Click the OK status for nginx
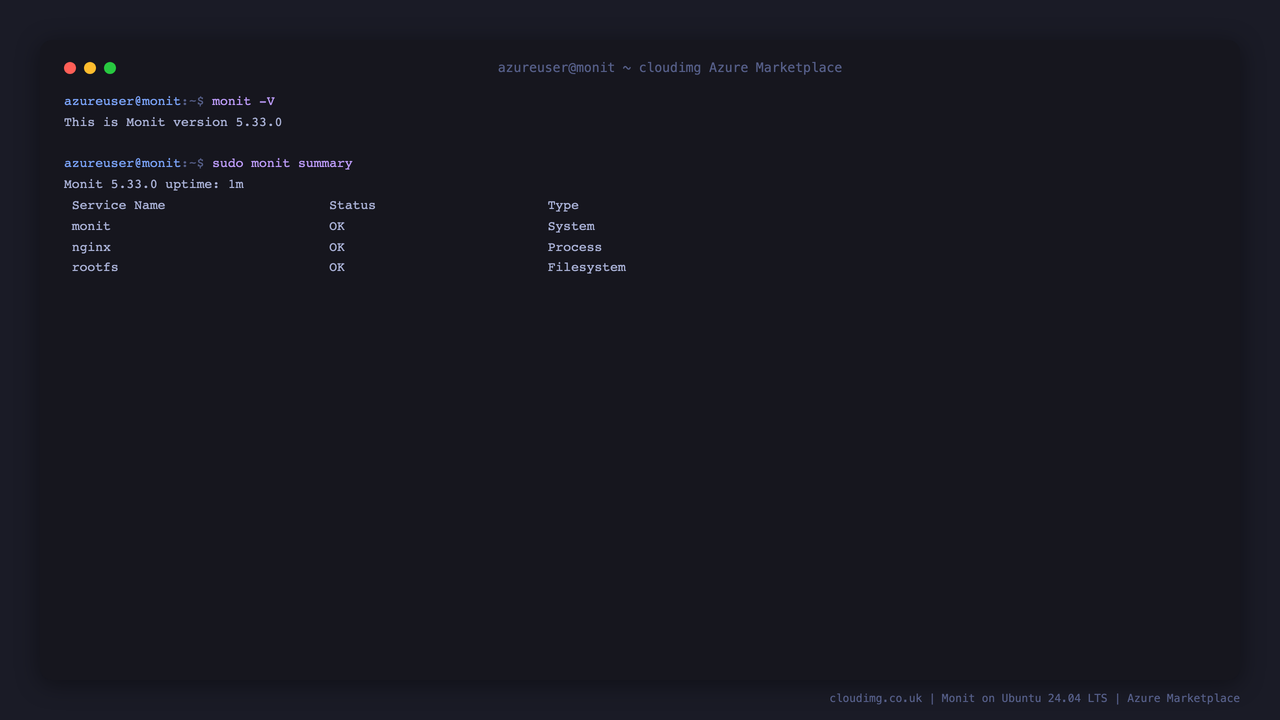The image size is (1280, 720). pyautogui.click(x=337, y=248)
